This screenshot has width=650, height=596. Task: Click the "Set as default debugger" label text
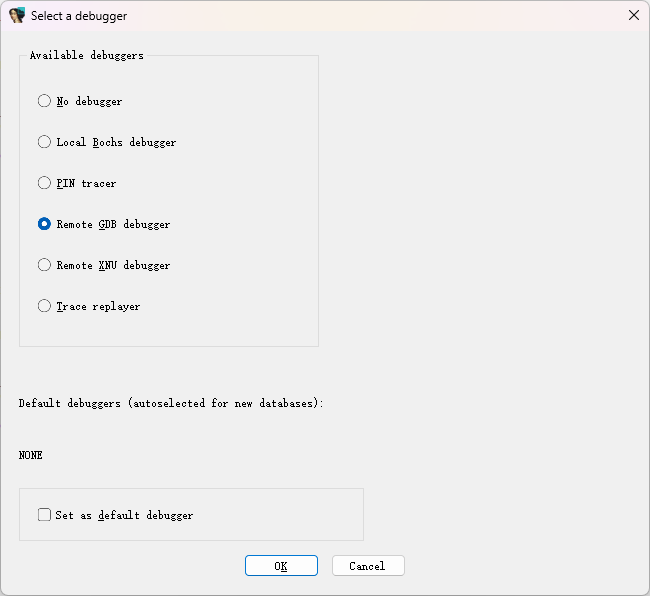click(124, 515)
